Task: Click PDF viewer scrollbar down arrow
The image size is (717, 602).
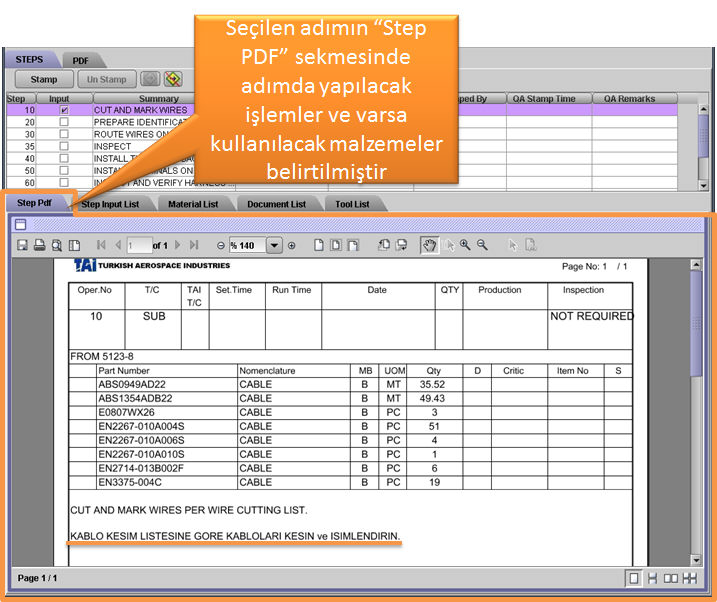Action: (x=696, y=560)
